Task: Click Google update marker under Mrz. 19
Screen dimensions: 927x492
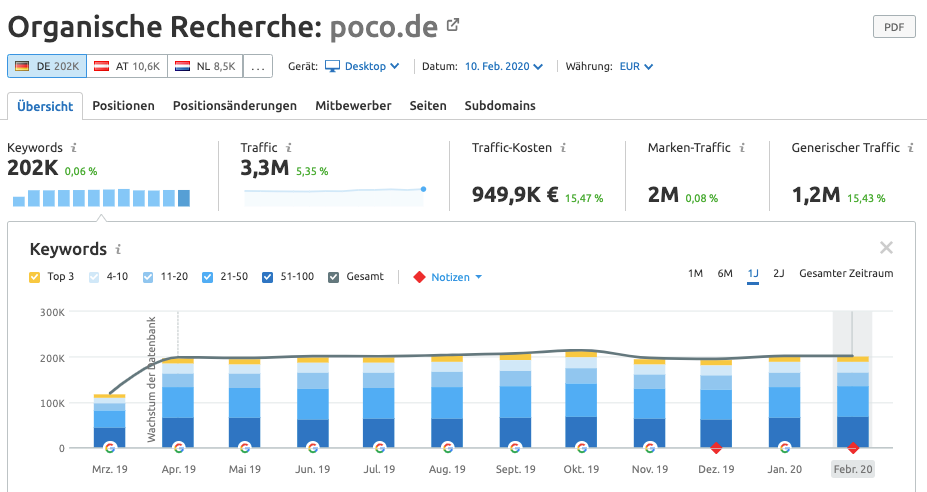Action: tap(110, 448)
